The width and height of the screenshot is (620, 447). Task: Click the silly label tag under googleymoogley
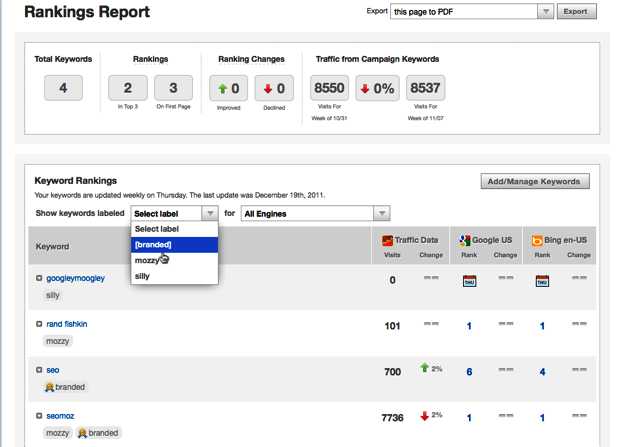[x=53, y=295]
